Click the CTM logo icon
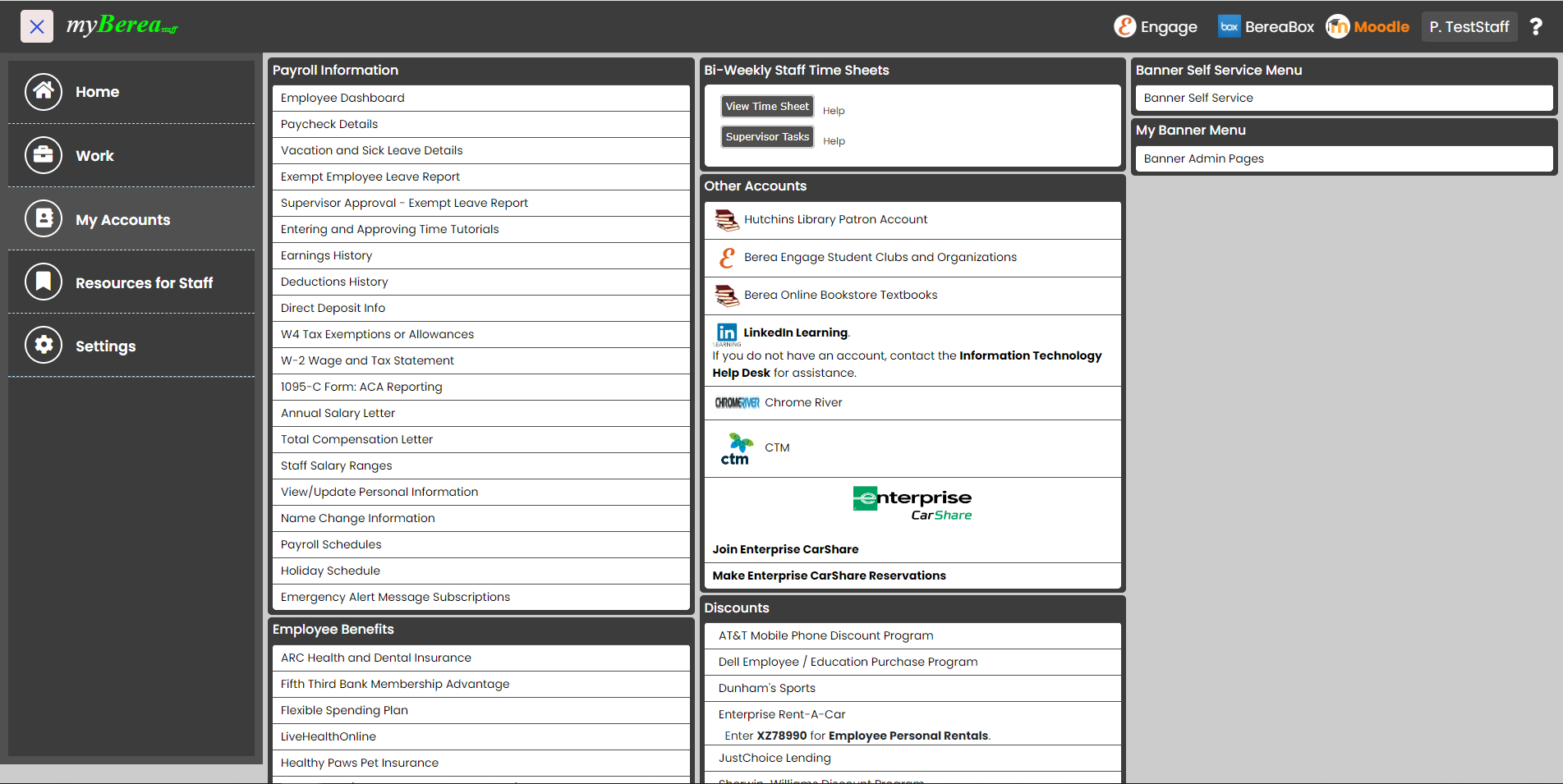Screen dimensions: 1563x784 point(736,449)
